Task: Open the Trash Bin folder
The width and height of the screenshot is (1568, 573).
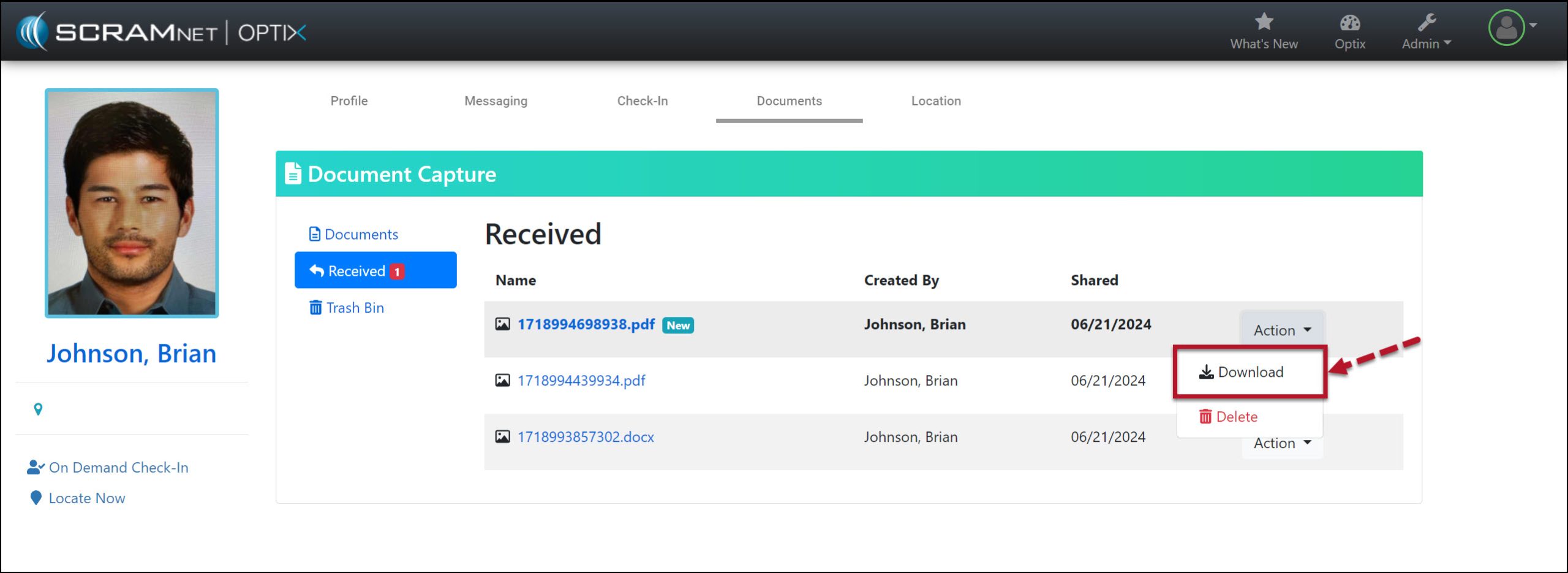Action: pyautogui.click(x=347, y=308)
